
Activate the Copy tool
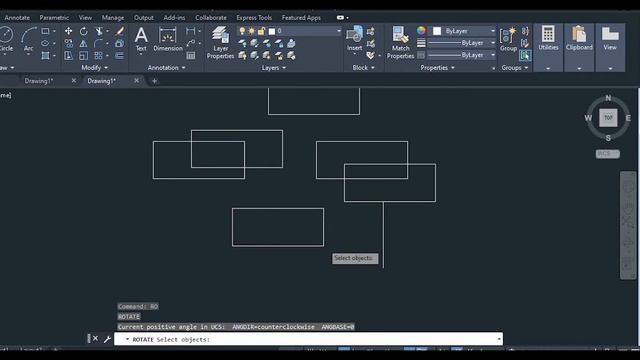tap(68, 43)
